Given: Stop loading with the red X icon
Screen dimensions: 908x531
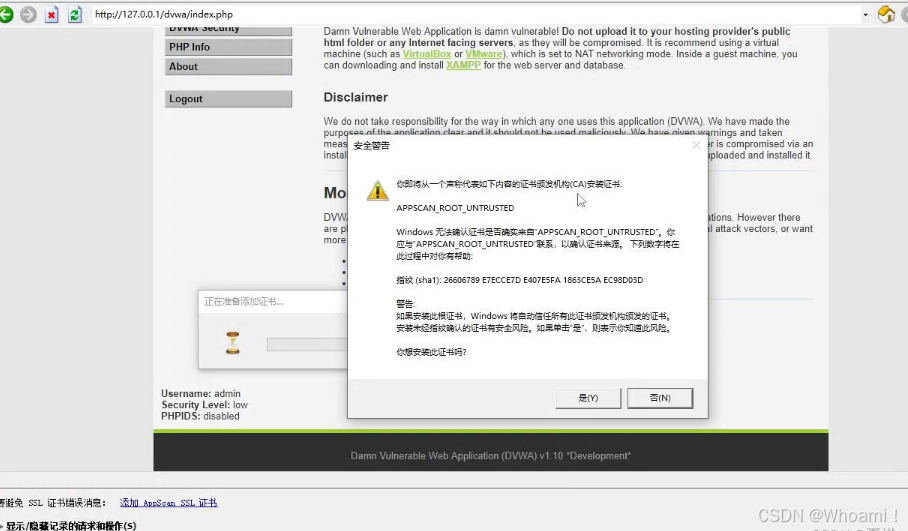Looking at the screenshot, I should [x=52, y=14].
